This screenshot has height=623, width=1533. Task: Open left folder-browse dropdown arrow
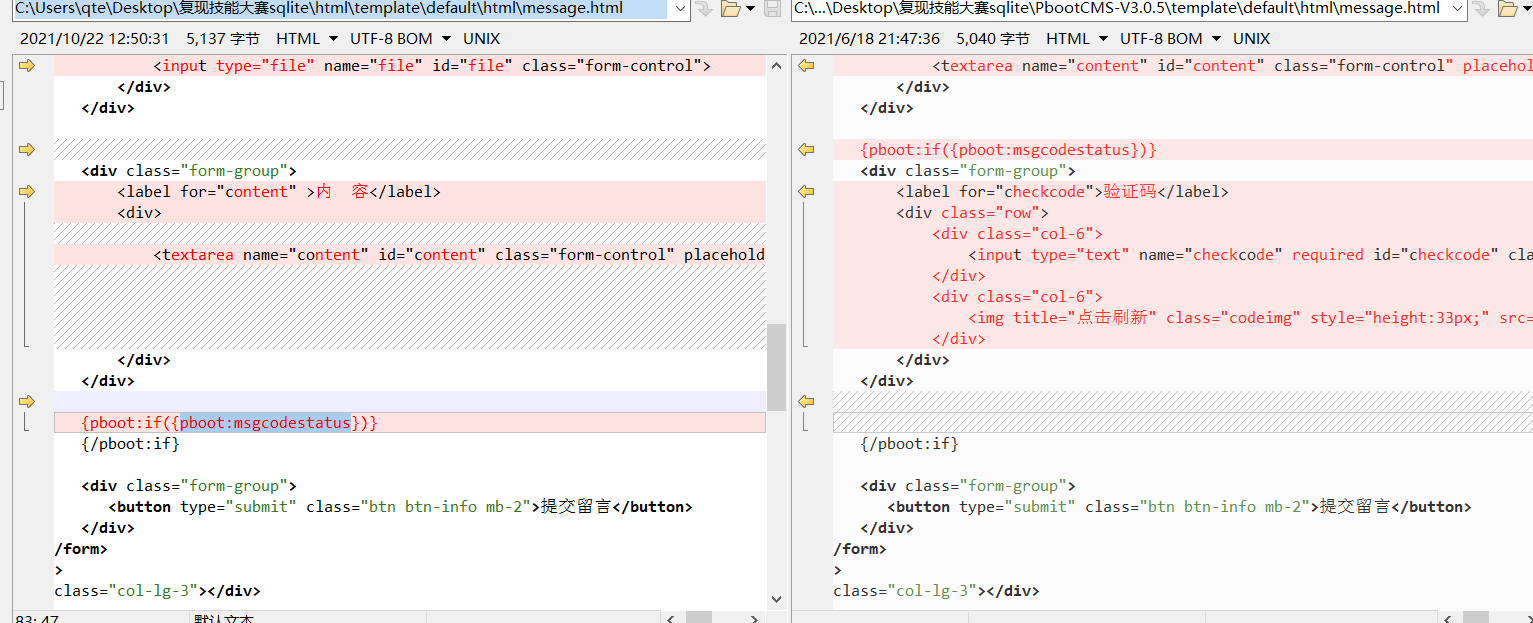[750, 9]
